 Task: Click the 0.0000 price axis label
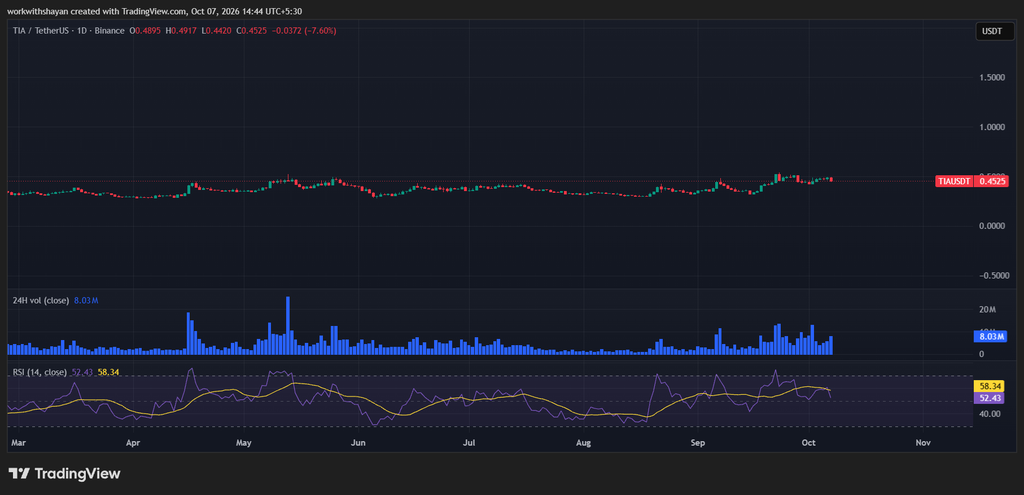(991, 226)
